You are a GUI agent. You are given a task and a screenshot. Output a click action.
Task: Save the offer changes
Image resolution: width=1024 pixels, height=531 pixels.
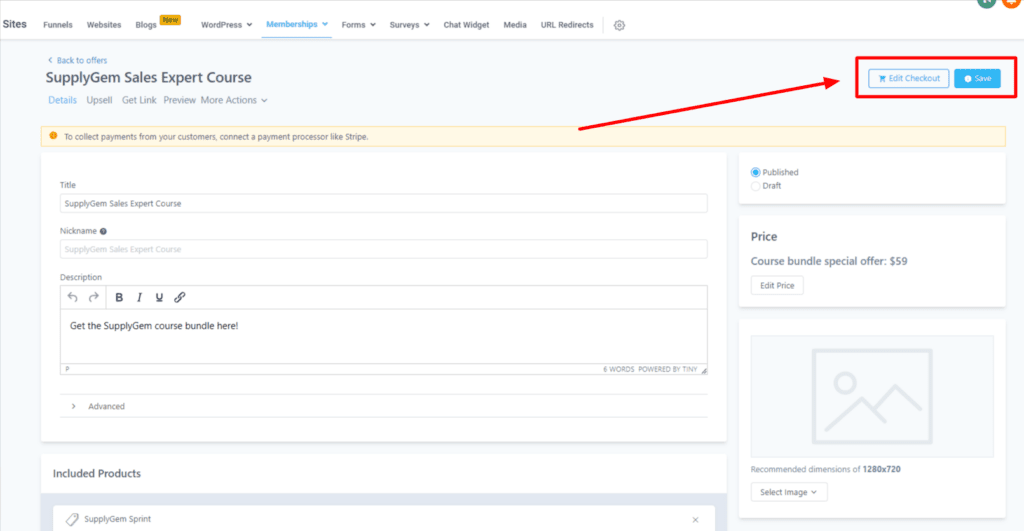977,78
